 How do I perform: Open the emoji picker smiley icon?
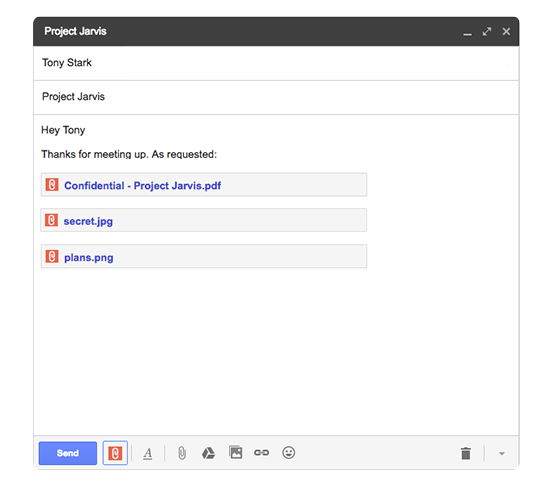[x=288, y=453]
